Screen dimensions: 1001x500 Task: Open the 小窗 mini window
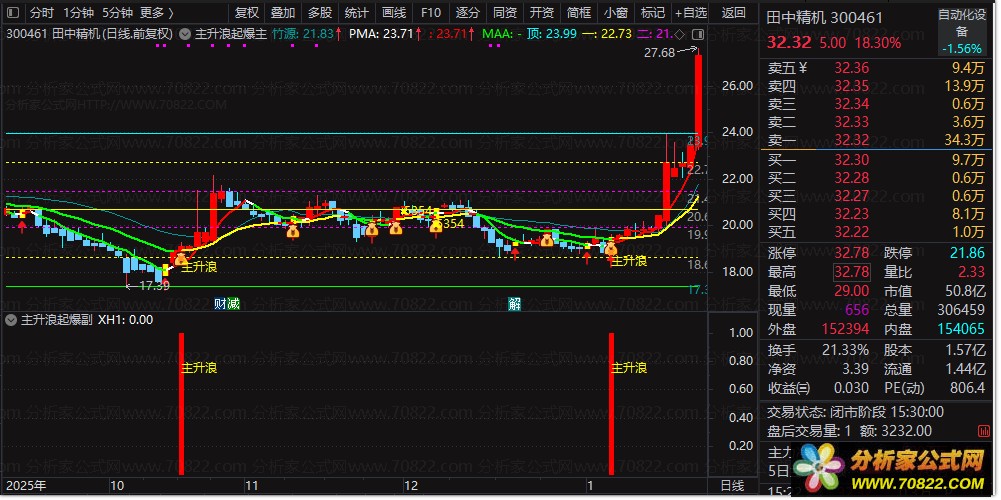[615, 12]
